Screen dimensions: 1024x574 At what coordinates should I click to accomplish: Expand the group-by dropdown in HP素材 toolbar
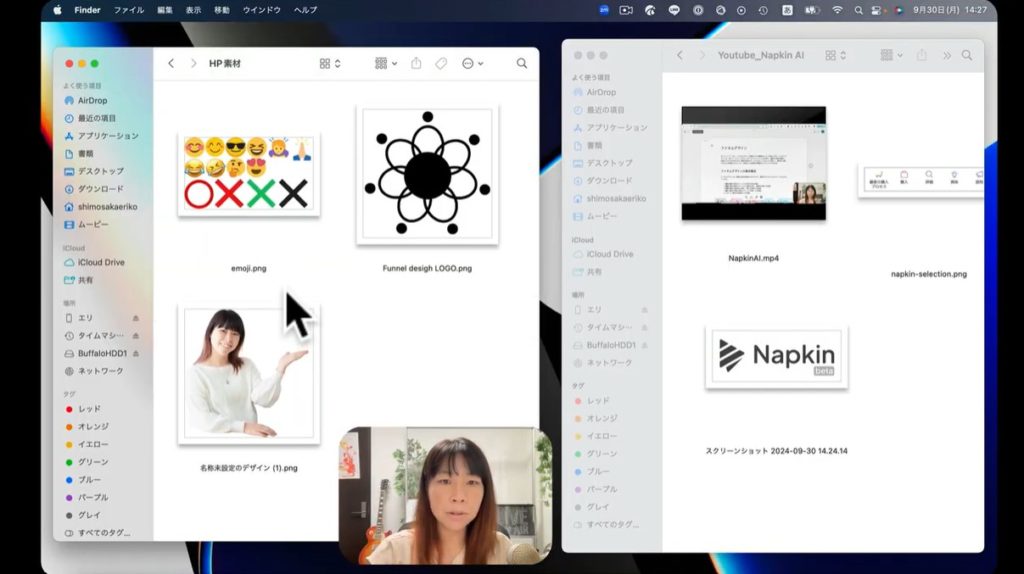(x=385, y=63)
